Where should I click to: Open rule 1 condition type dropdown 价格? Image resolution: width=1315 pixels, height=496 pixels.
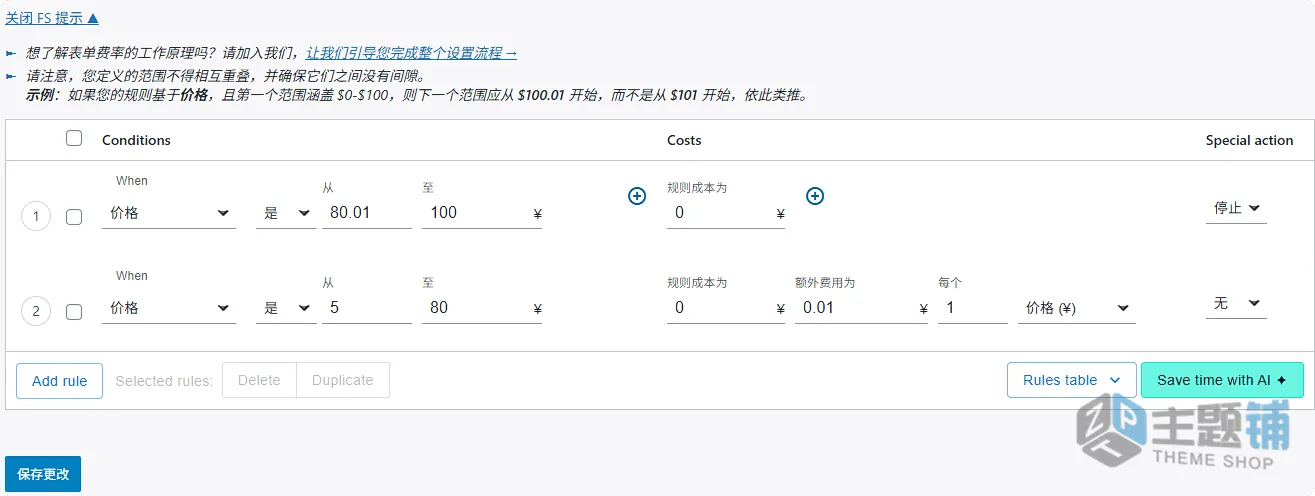[169, 213]
